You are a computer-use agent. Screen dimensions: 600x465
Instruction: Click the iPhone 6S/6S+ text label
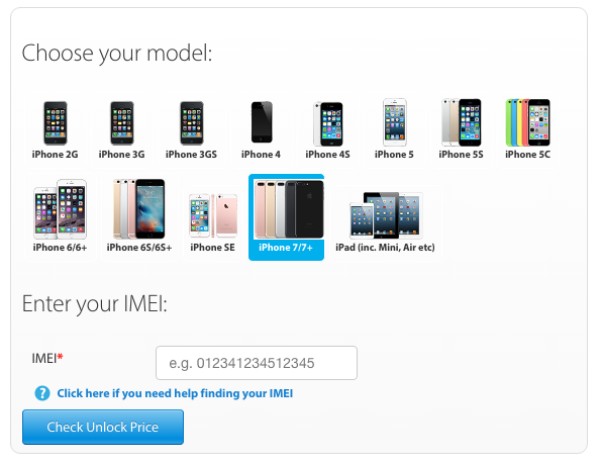tap(139, 248)
